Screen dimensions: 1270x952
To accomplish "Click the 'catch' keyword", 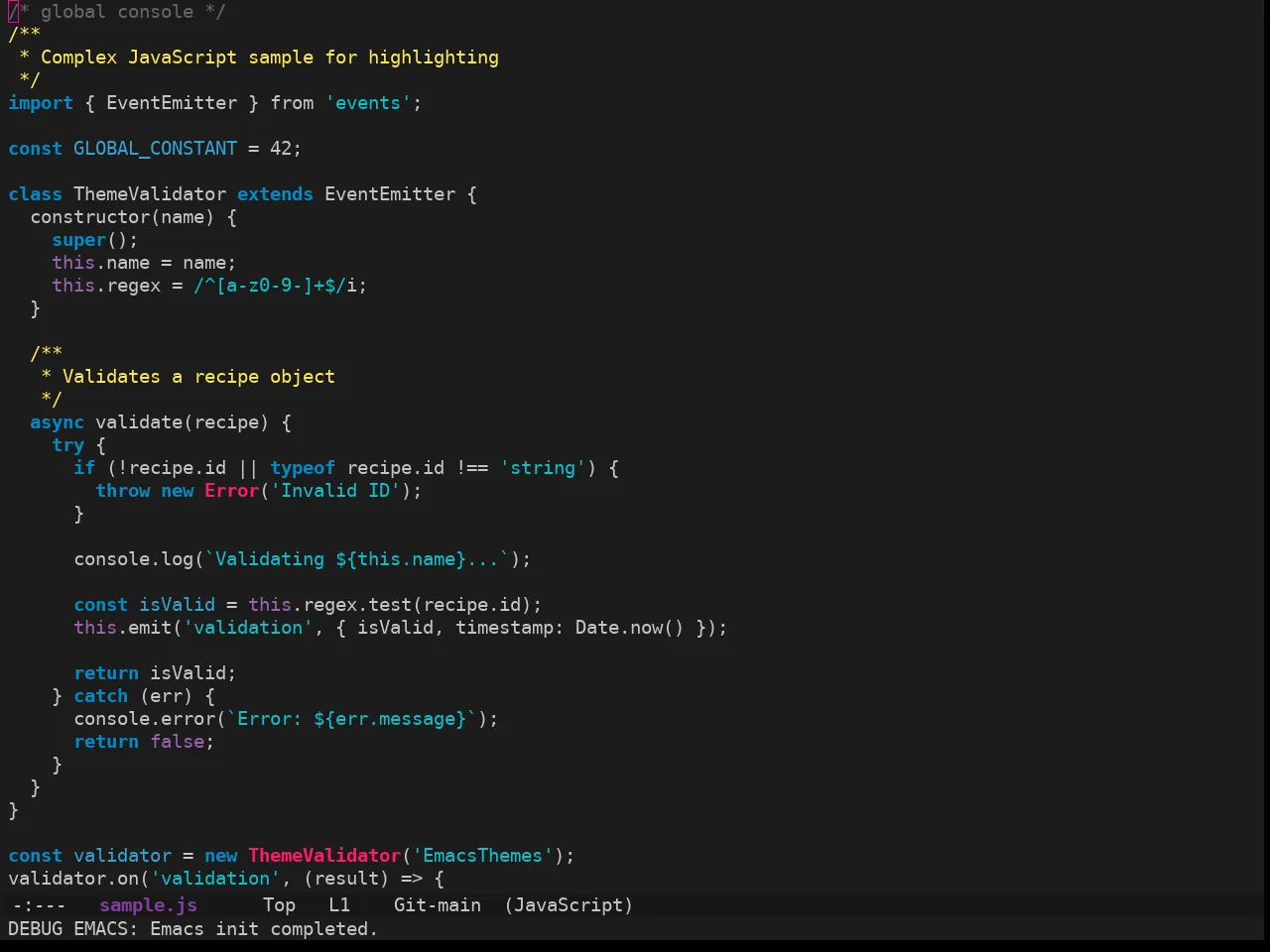I will [100, 696].
